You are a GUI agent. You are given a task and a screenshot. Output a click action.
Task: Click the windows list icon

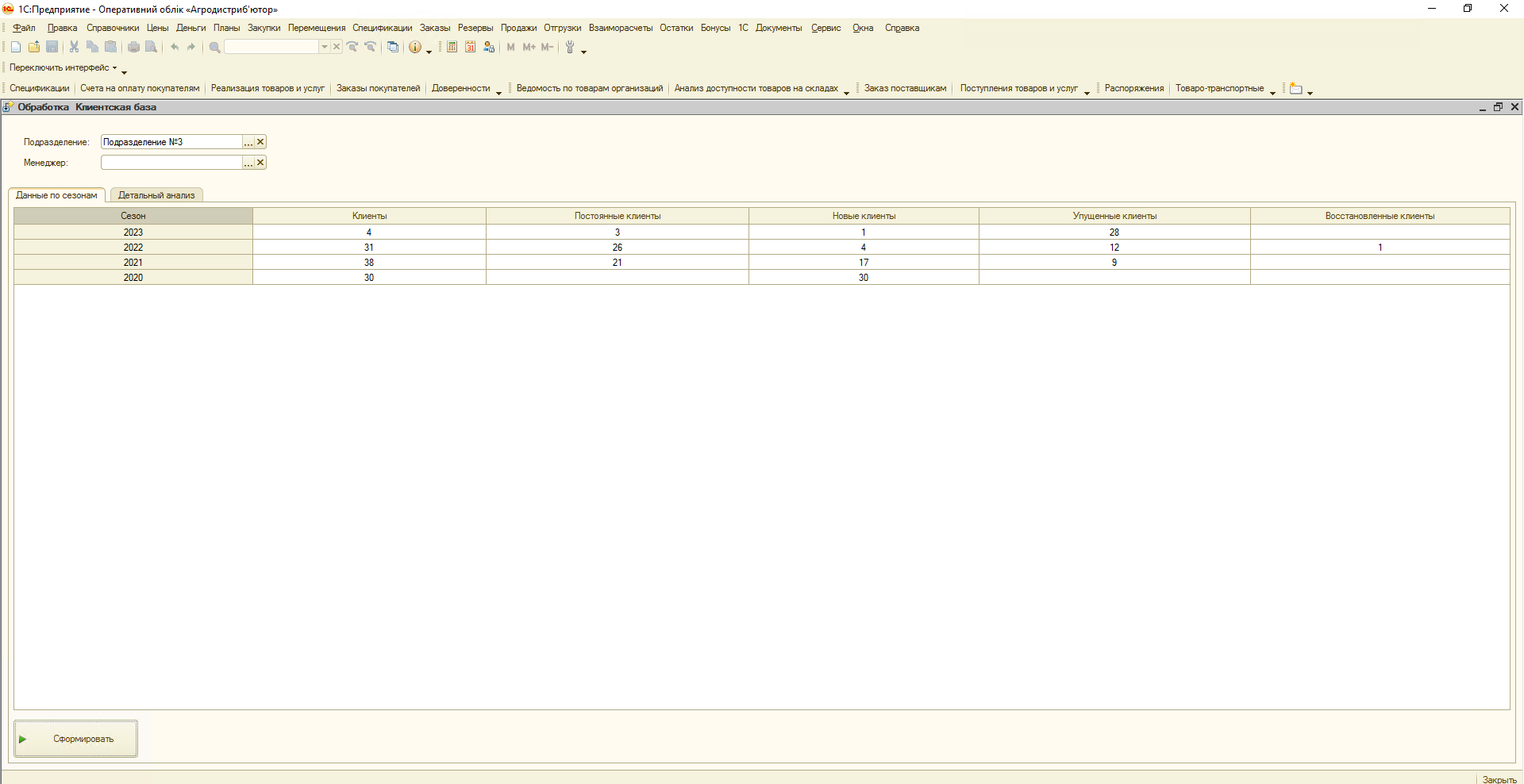pyautogui.click(x=393, y=48)
